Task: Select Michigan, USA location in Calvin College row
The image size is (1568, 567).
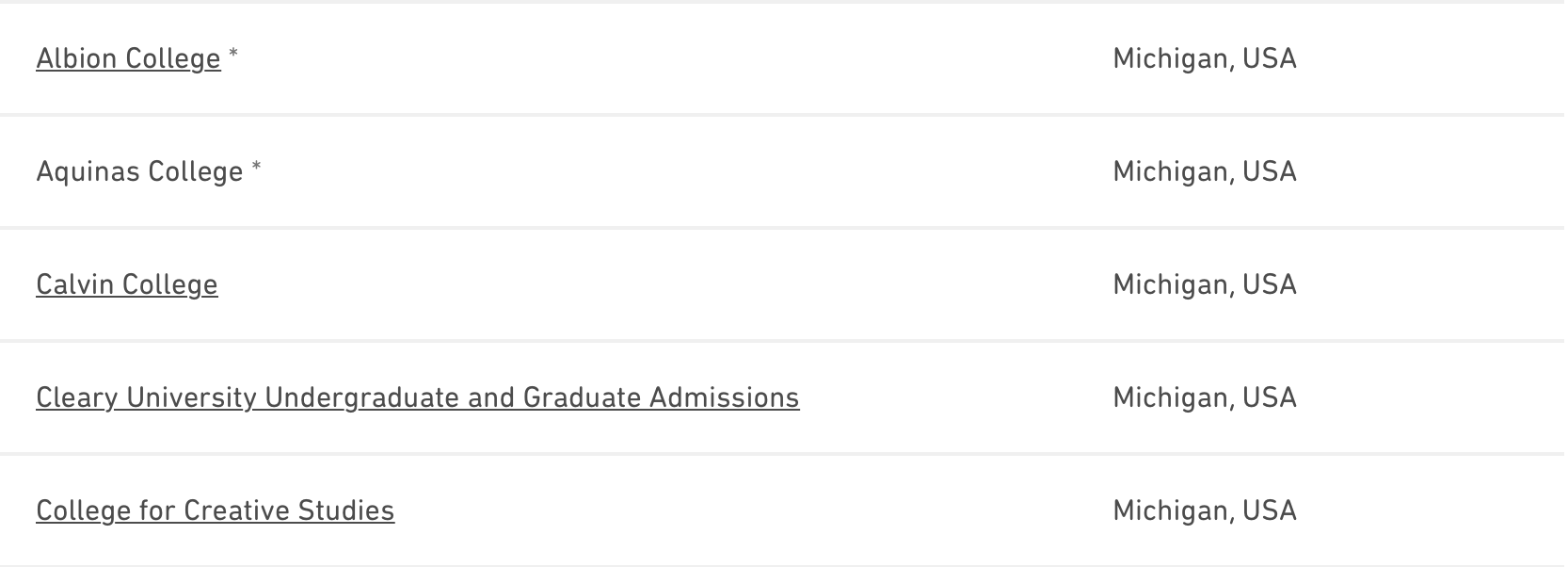Action: pos(1204,284)
